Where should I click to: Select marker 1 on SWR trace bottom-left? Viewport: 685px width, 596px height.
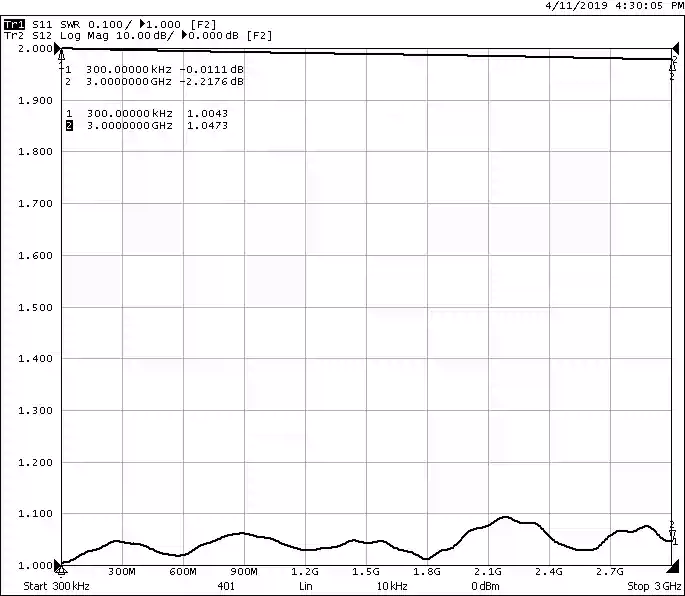62,570
